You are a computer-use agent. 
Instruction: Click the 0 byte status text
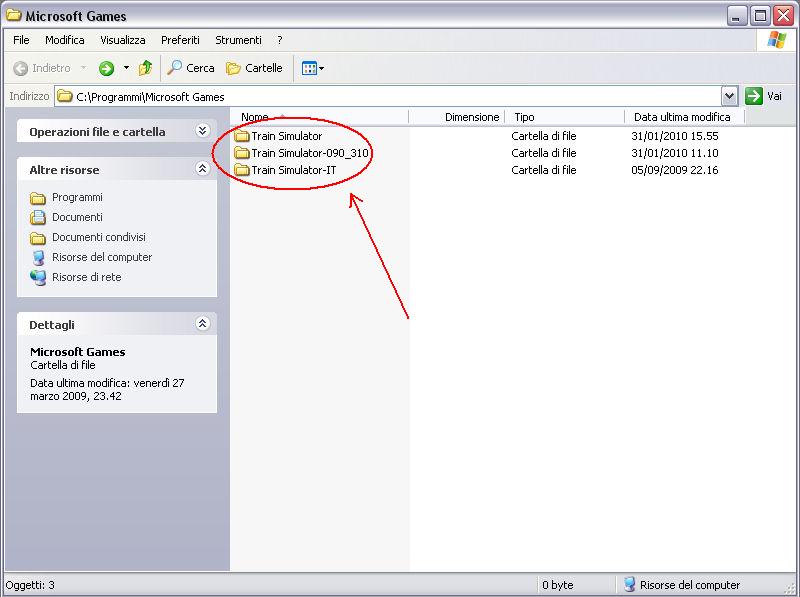point(558,585)
